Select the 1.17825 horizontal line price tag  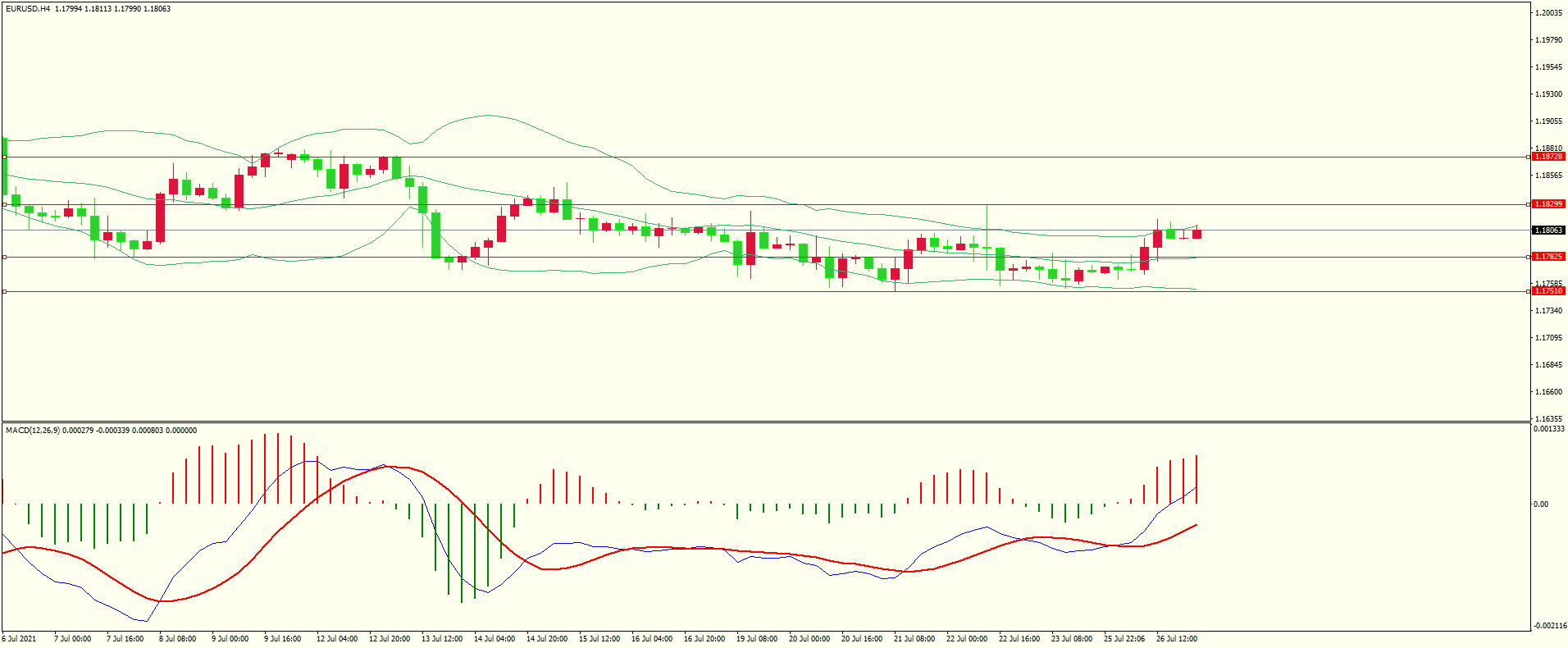(x=1548, y=257)
